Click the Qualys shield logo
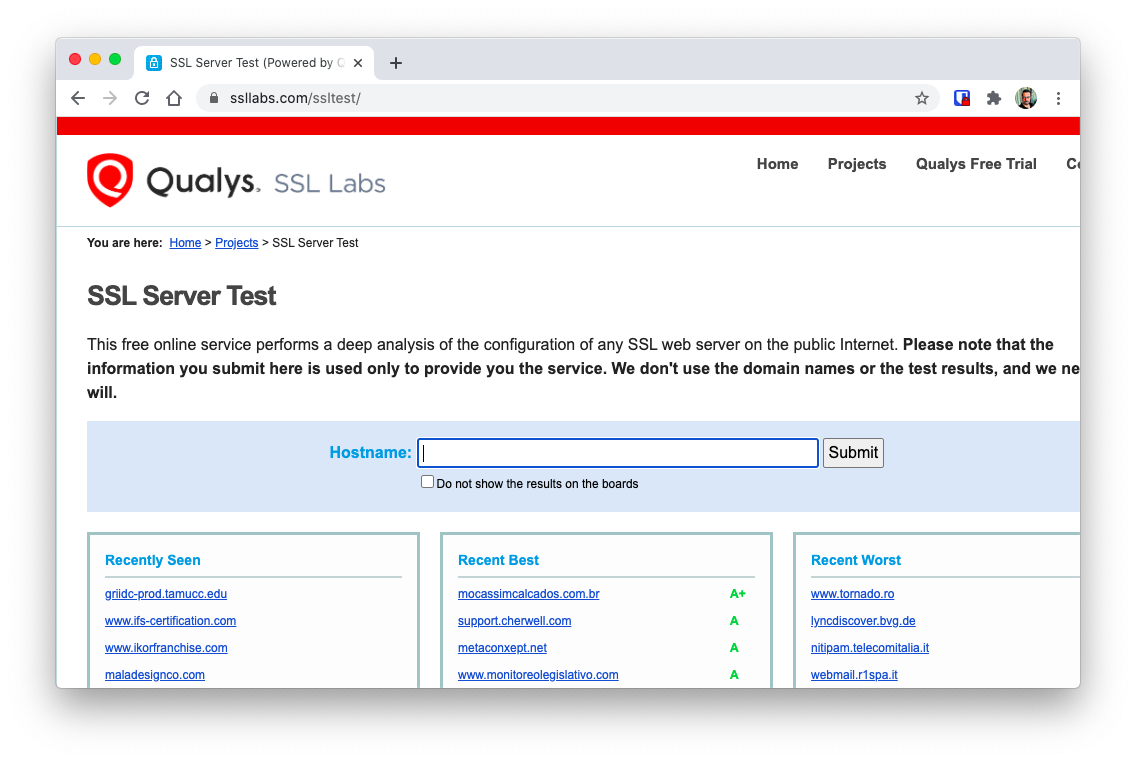The height and width of the screenshot is (762, 1136). [110, 180]
